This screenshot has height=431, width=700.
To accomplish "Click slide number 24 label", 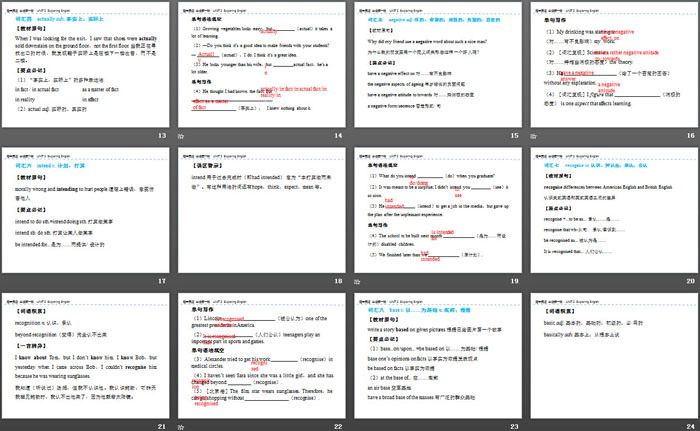I will (691, 427).
